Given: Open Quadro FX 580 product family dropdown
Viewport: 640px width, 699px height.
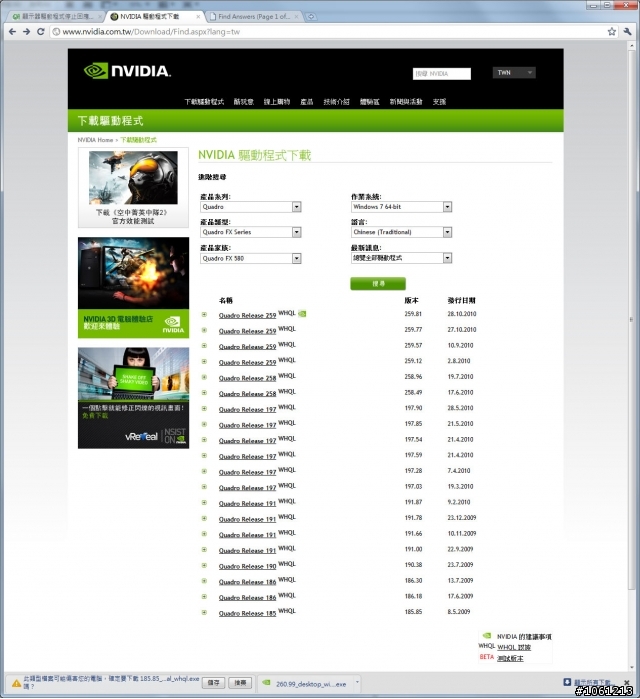Looking at the screenshot, I should click(251, 258).
